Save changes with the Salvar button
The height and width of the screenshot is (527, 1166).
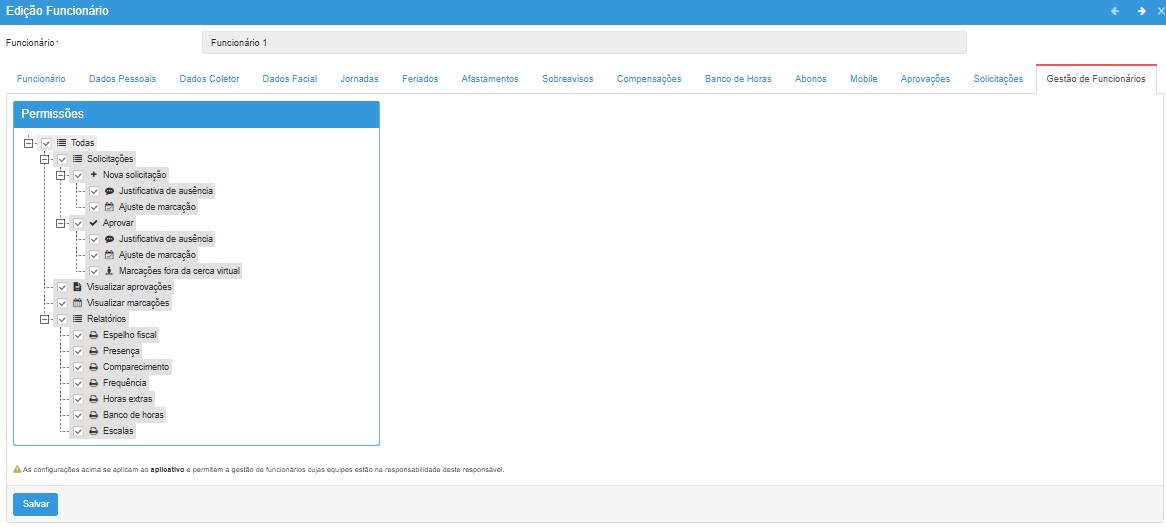pos(36,503)
